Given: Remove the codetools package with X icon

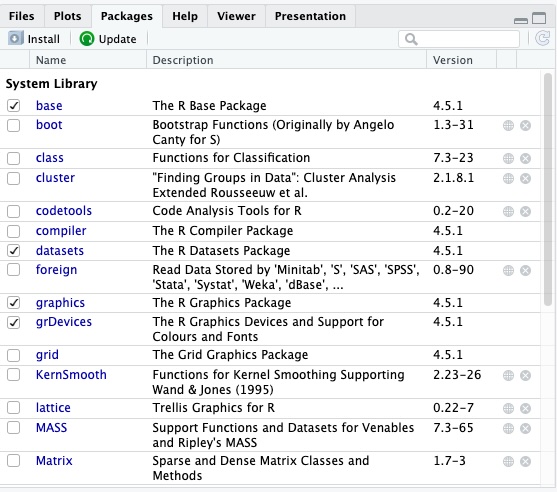Looking at the screenshot, I should point(525,211).
